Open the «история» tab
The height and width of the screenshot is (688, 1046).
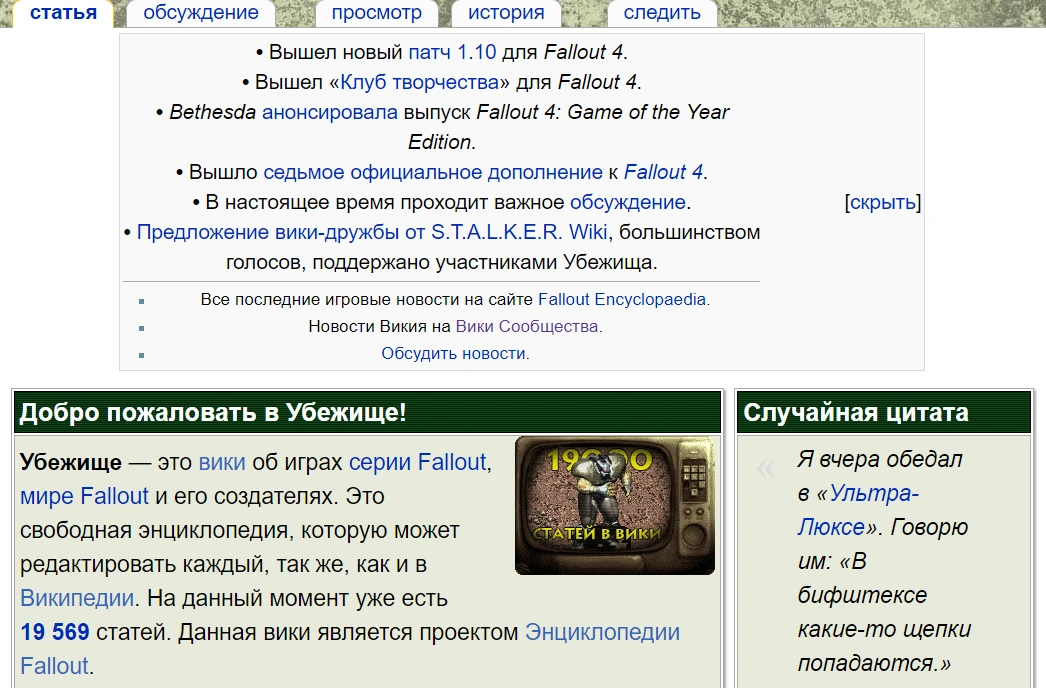506,13
